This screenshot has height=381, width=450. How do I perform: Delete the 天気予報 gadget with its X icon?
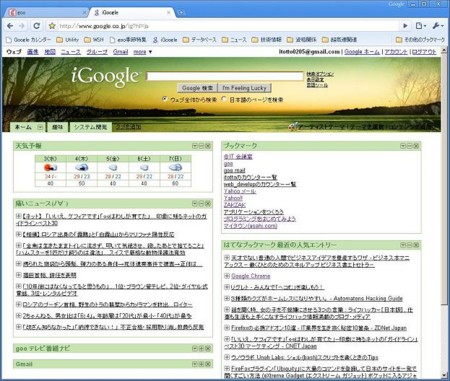(x=208, y=146)
